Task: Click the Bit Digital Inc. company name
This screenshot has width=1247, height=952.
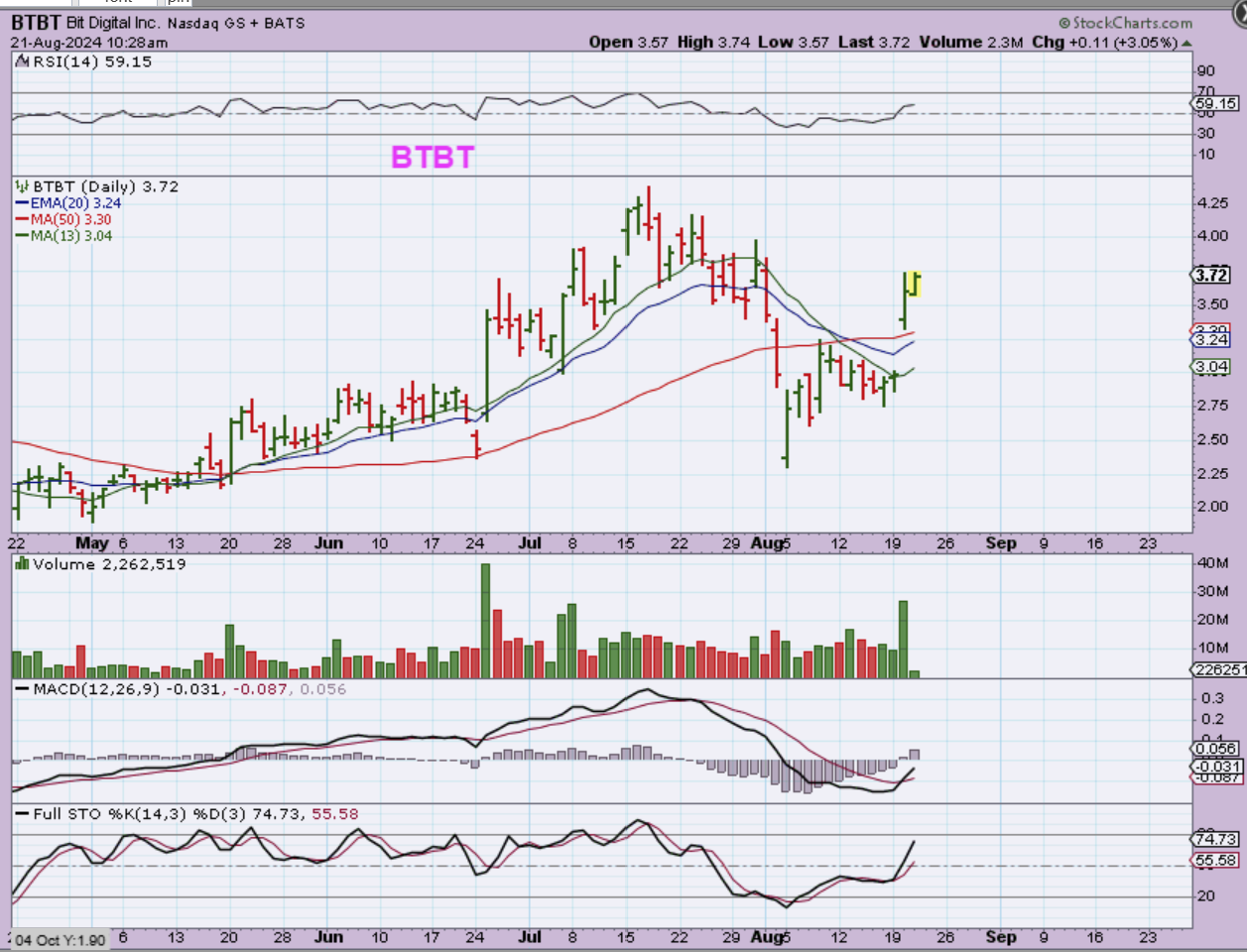Action: click(113, 23)
